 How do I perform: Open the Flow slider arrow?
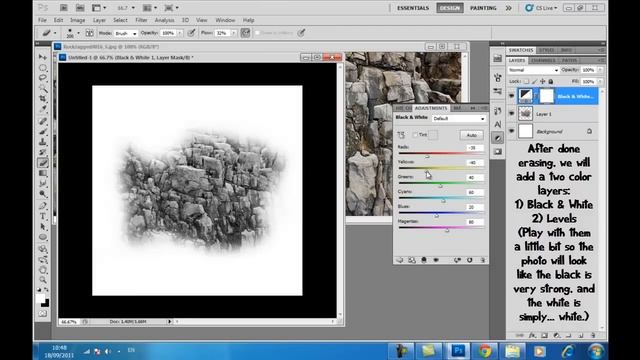tap(233, 33)
